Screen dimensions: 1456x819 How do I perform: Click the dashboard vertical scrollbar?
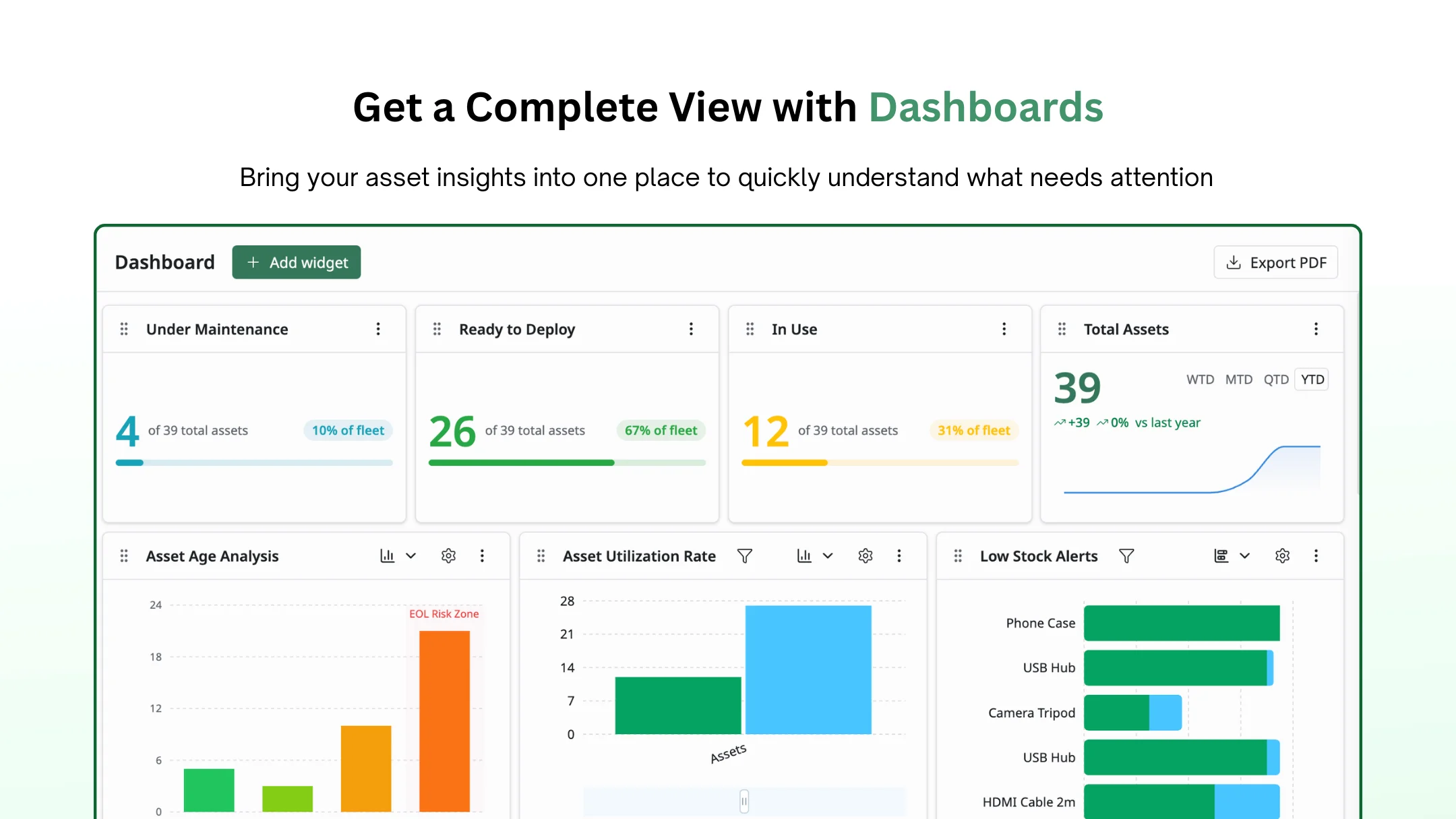(1358, 394)
